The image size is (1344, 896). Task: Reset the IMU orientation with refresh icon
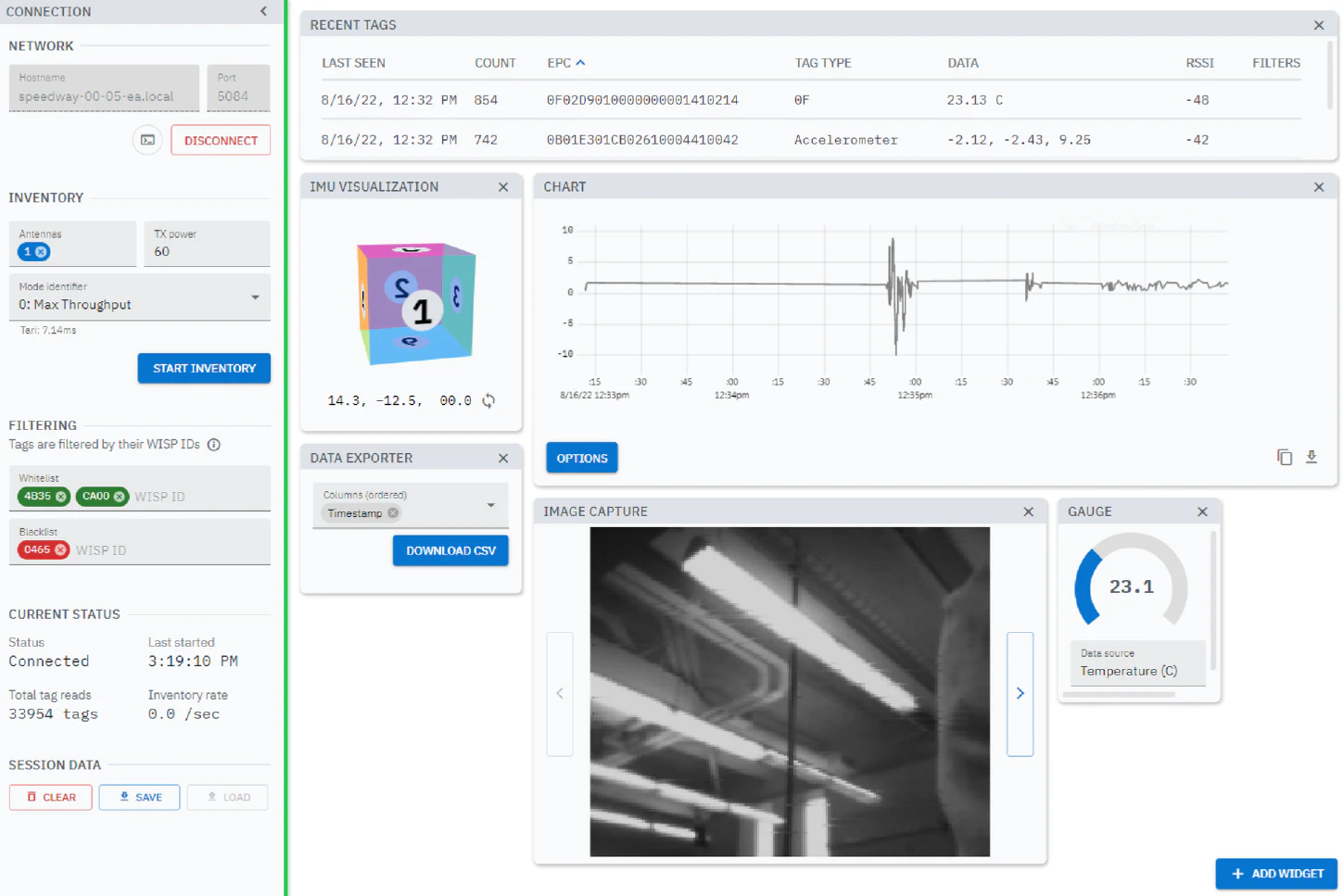click(x=488, y=401)
